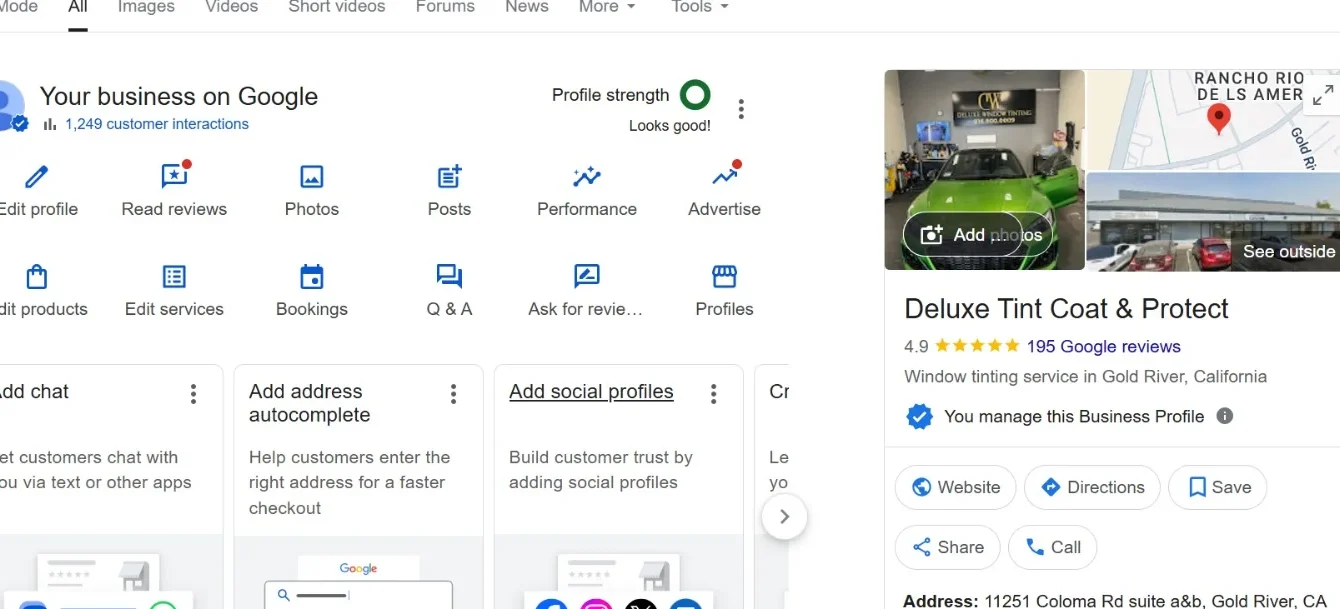Image resolution: width=1340 pixels, height=609 pixels.
Task: Click the Save button
Action: tap(1218, 487)
